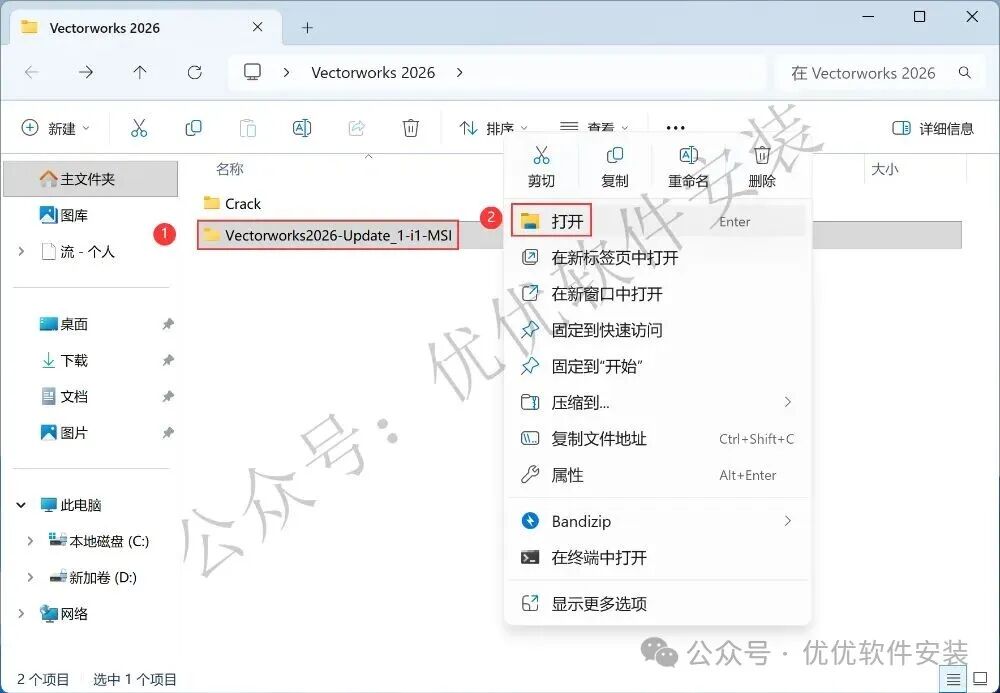Open the three-dots more options menu
This screenshot has width=1000, height=693.
(675, 128)
